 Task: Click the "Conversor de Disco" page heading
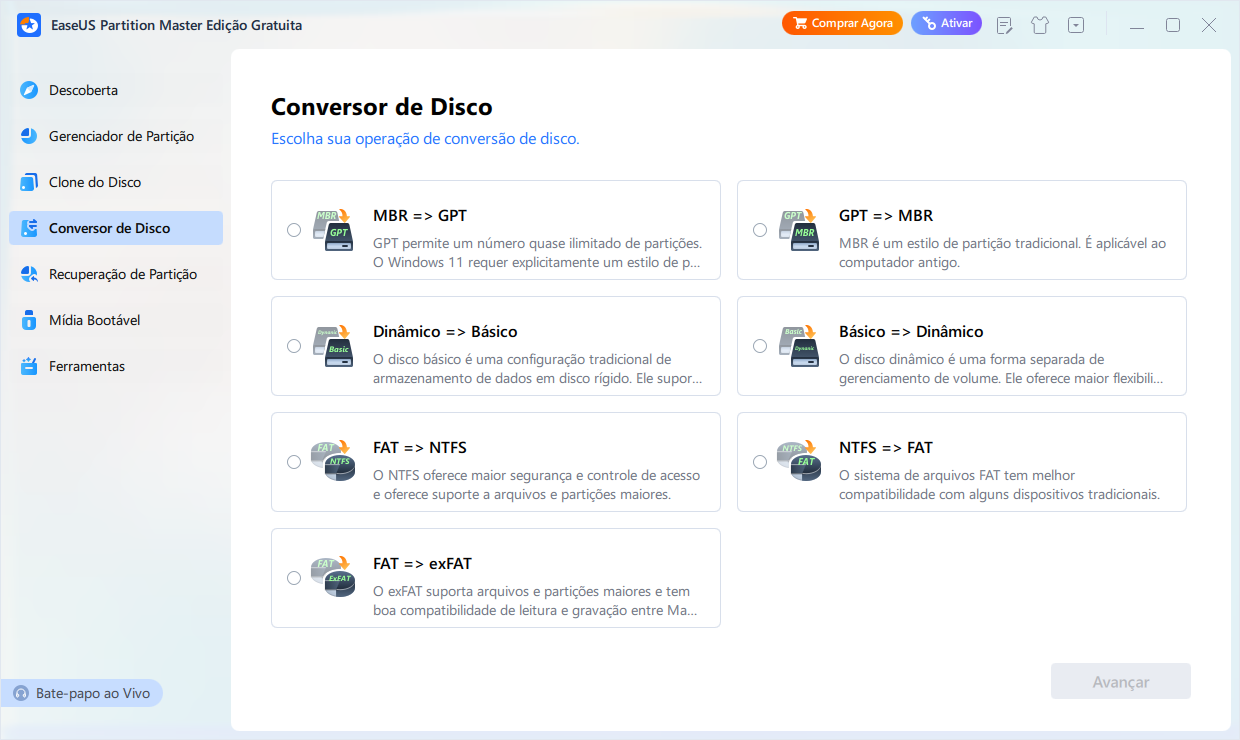pos(382,107)
